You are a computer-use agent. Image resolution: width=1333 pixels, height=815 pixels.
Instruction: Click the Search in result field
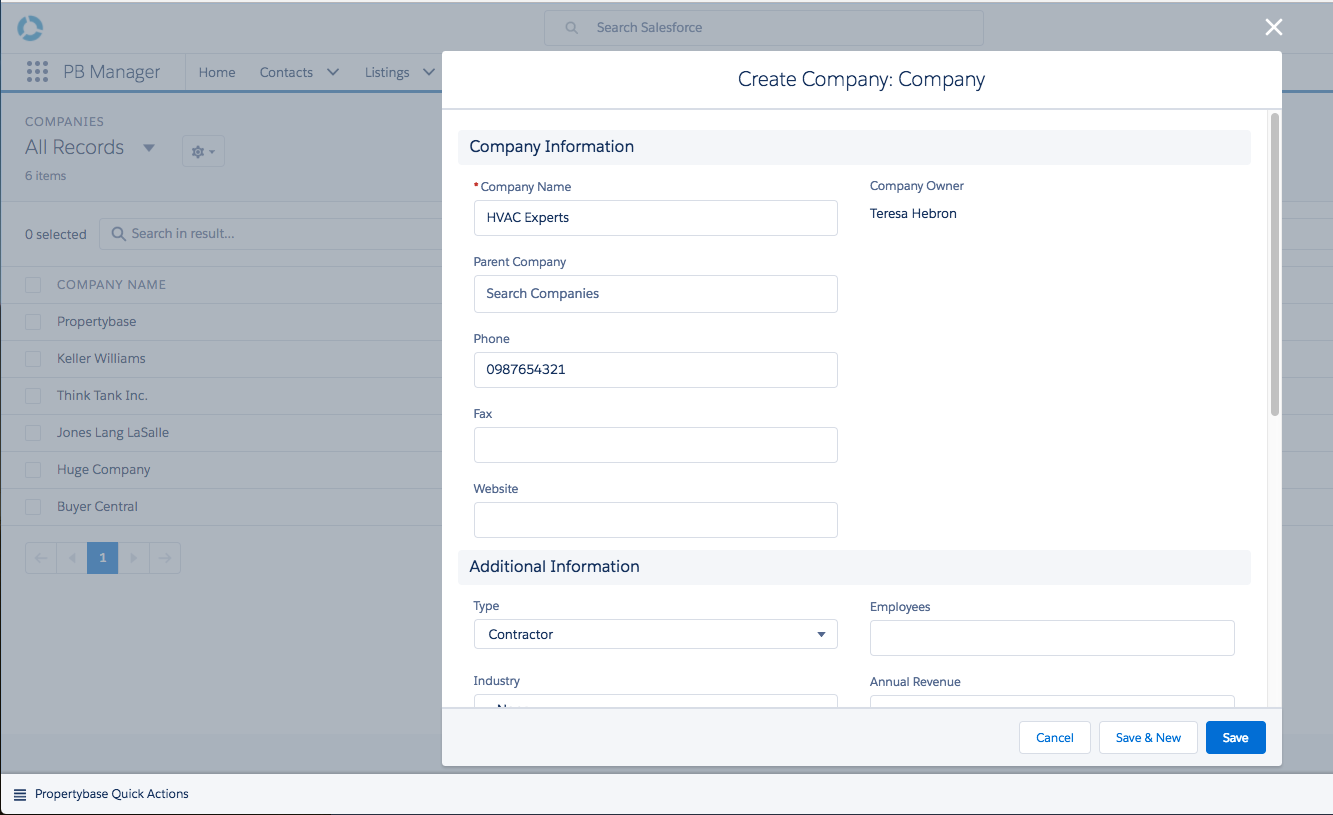click(270, 234)
